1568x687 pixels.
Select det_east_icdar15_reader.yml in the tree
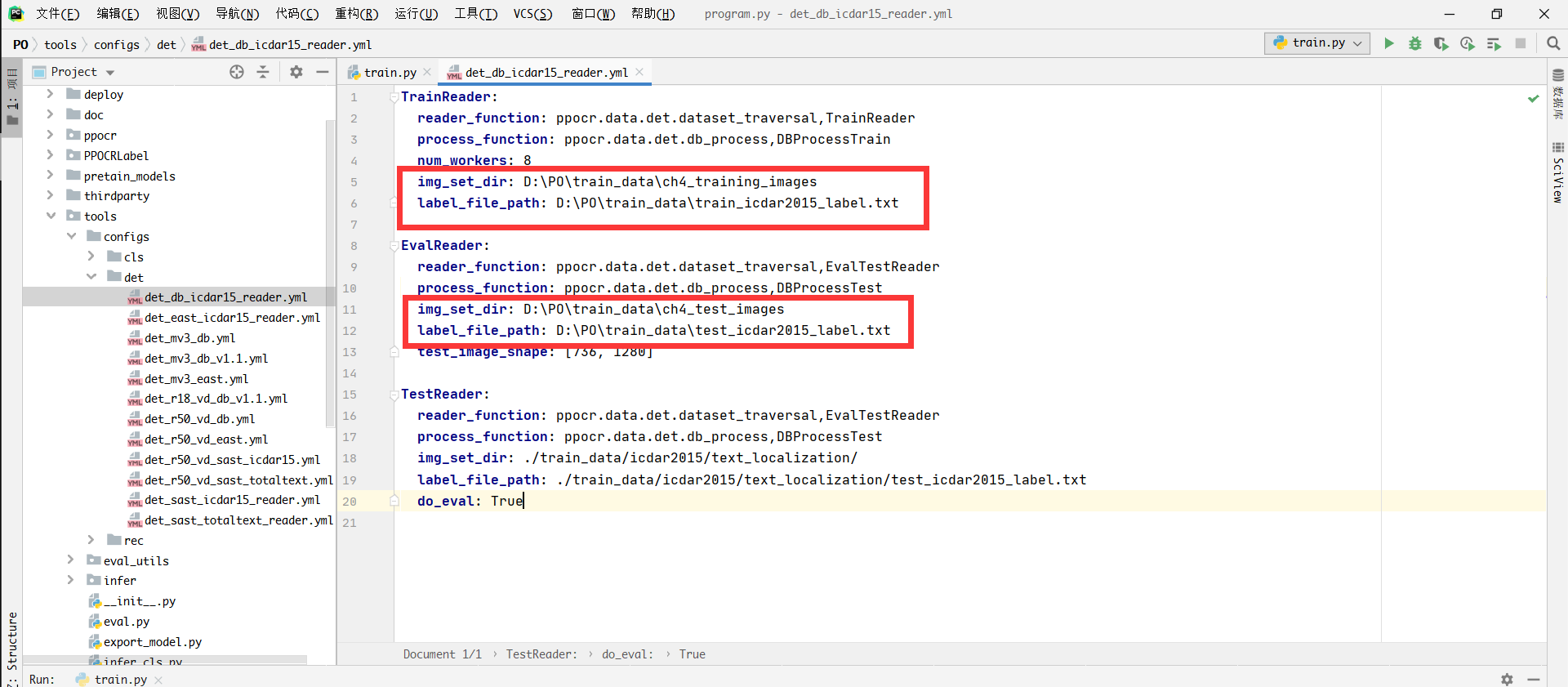click(232, 318)
